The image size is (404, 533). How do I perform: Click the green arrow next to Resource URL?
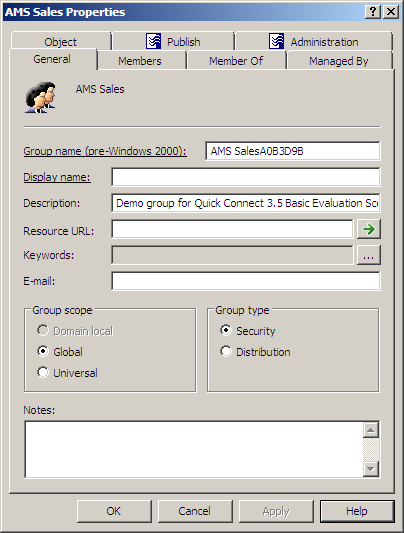pyautogui.click(x=369, y=229)
